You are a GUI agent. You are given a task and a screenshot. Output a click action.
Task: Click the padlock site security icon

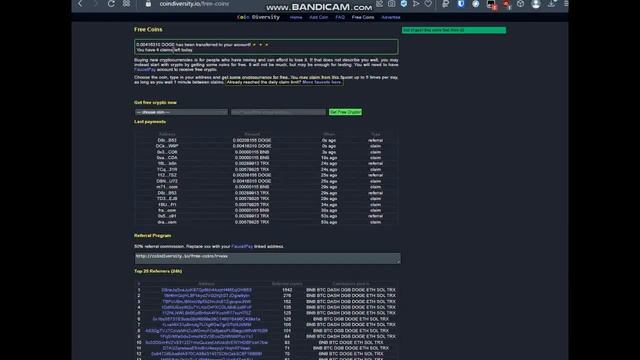[148, 4]
